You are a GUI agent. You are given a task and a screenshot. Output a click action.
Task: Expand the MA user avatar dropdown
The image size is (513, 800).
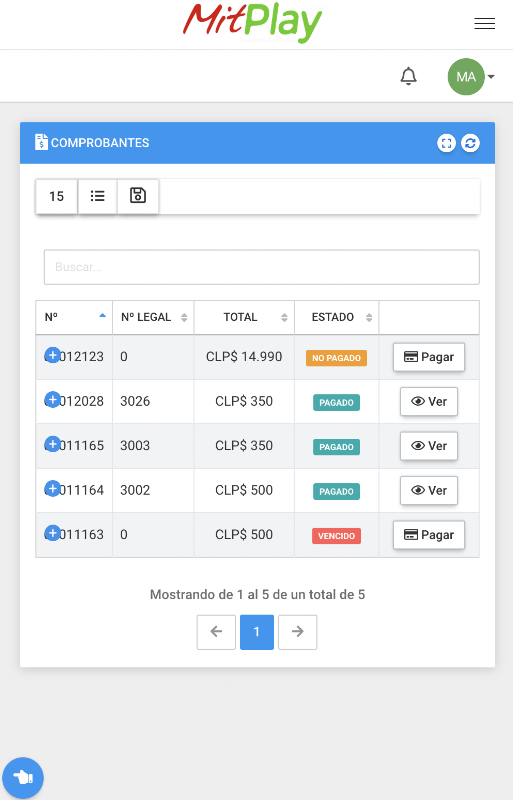471,77
